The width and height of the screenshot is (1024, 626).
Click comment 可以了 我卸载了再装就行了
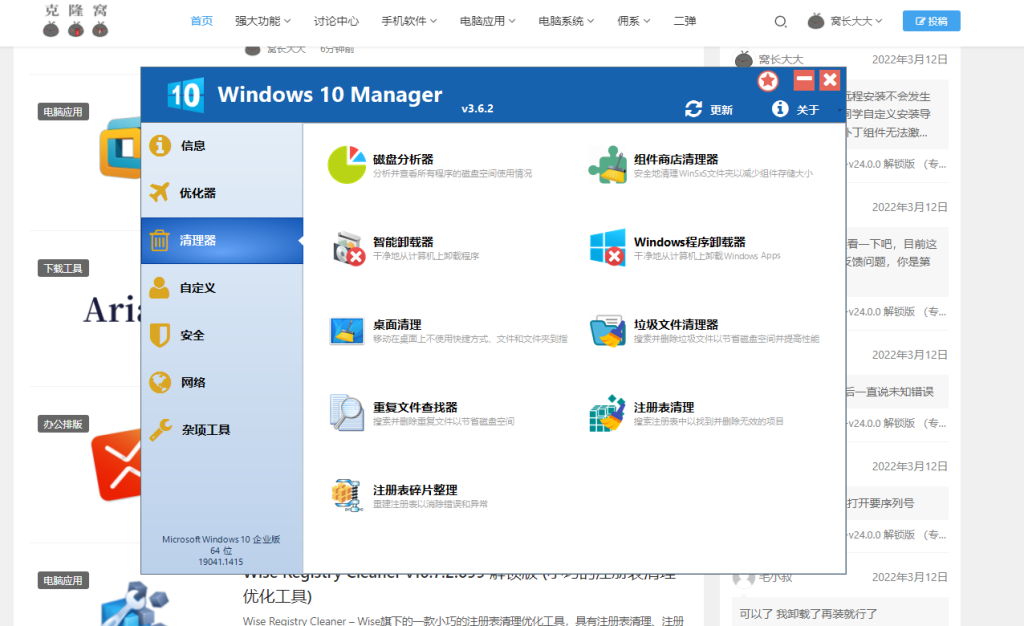tap(808, 614)
